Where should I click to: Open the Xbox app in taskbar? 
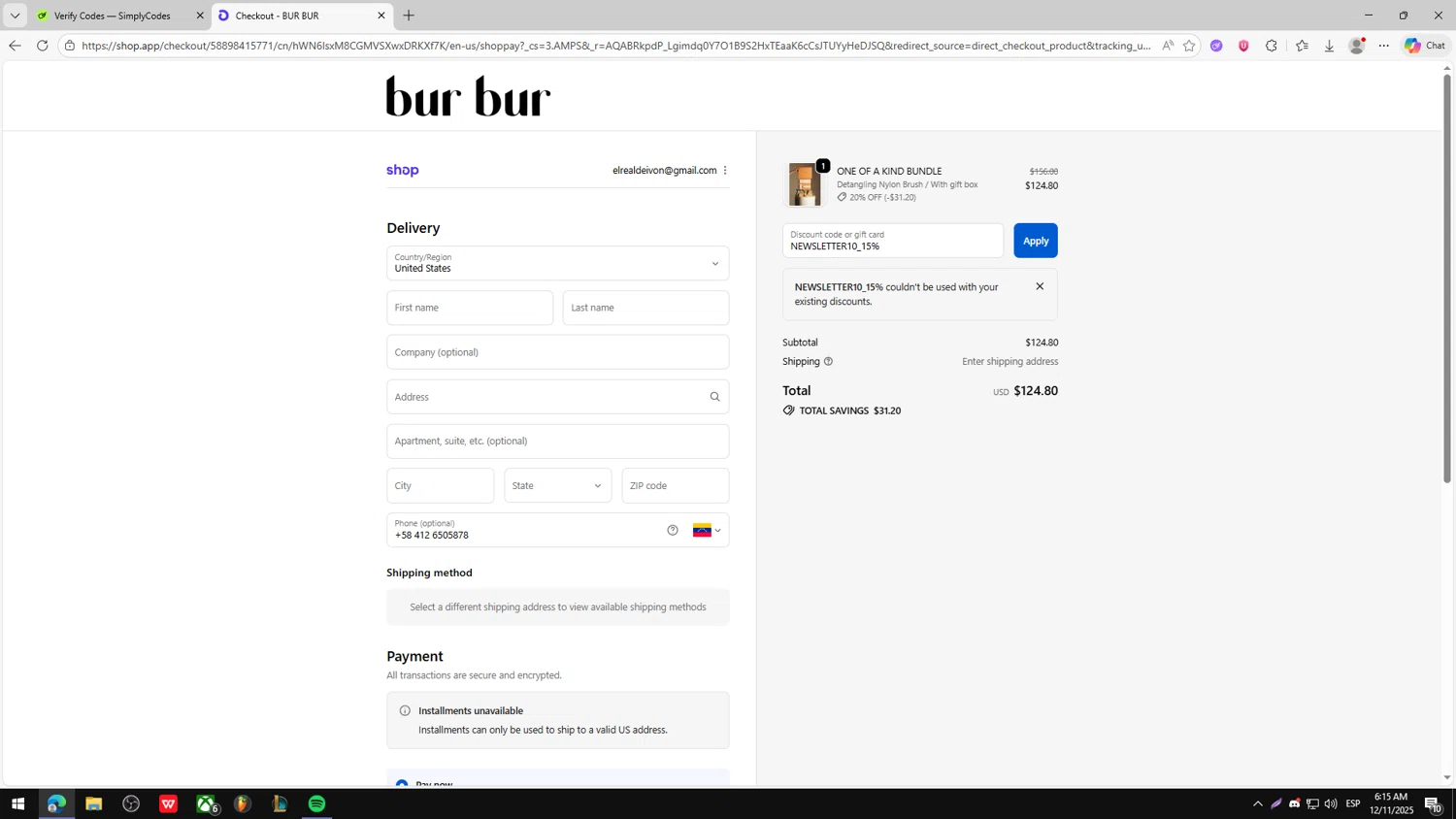pos(206,803)
